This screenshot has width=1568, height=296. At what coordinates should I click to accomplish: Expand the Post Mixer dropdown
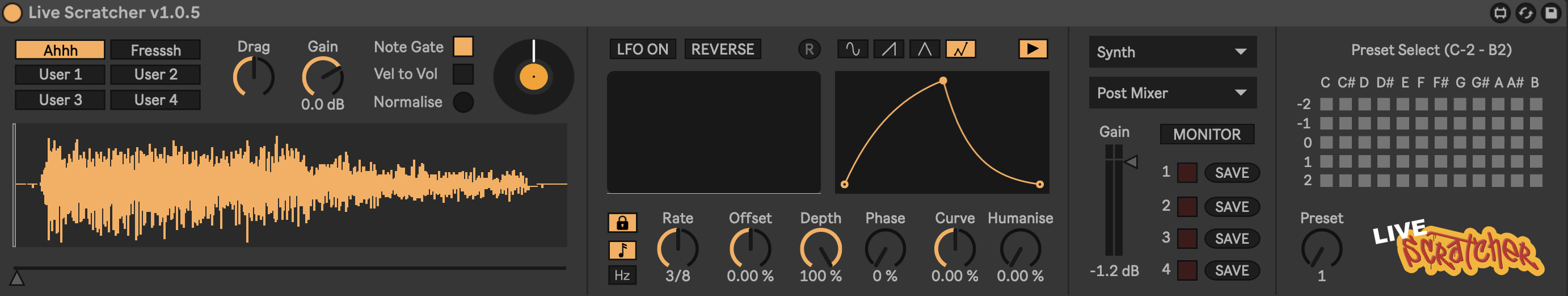pos(1171,93)
